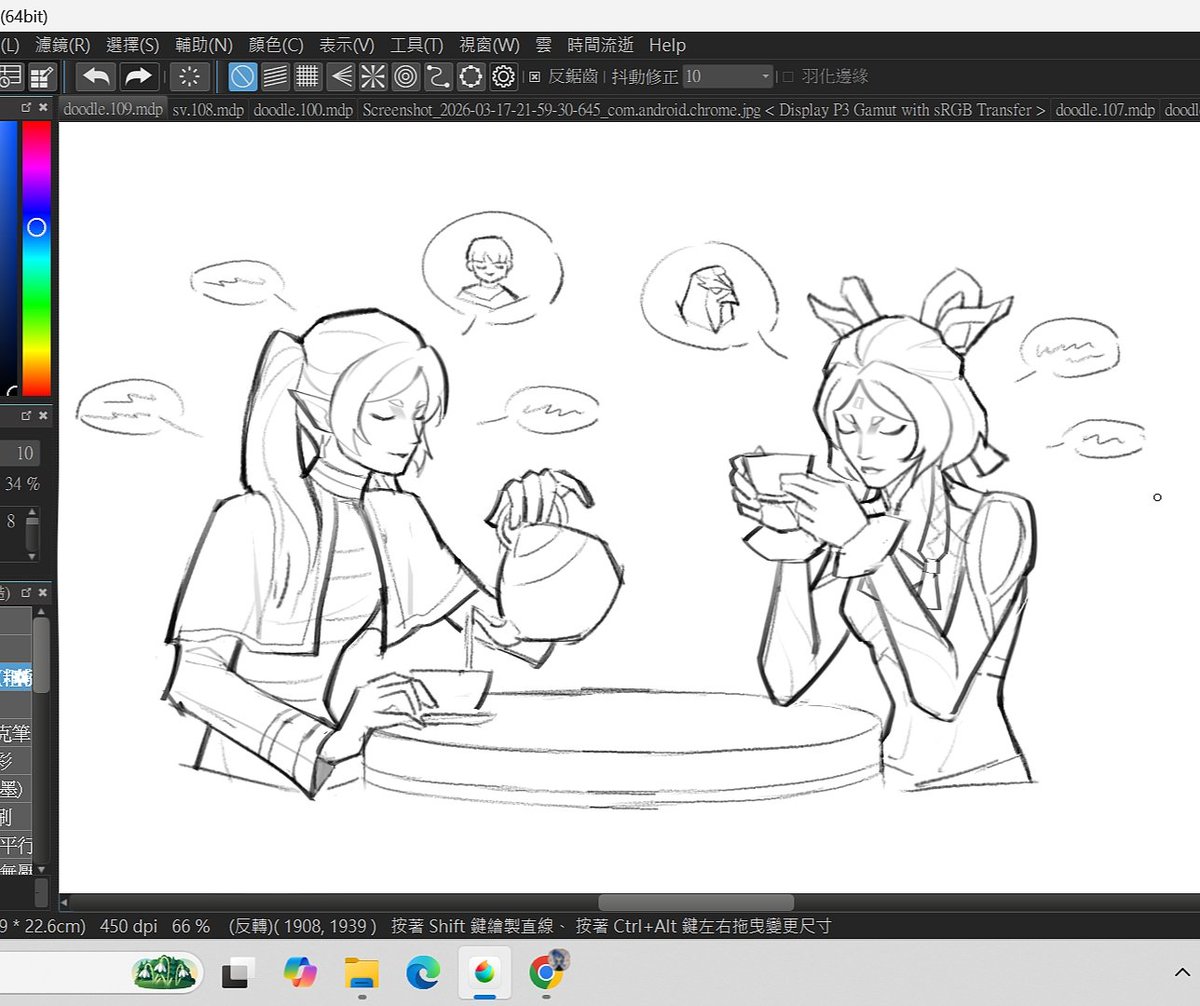Click brush size value 10 field
Viewport: 1200px width, 1006px height.
(20, 453)
